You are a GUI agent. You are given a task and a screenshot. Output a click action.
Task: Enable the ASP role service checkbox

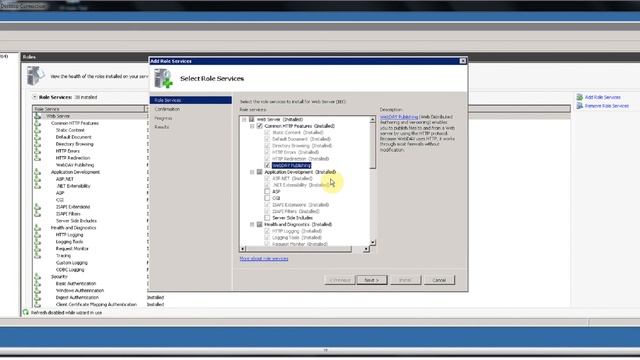click(267, 191)
